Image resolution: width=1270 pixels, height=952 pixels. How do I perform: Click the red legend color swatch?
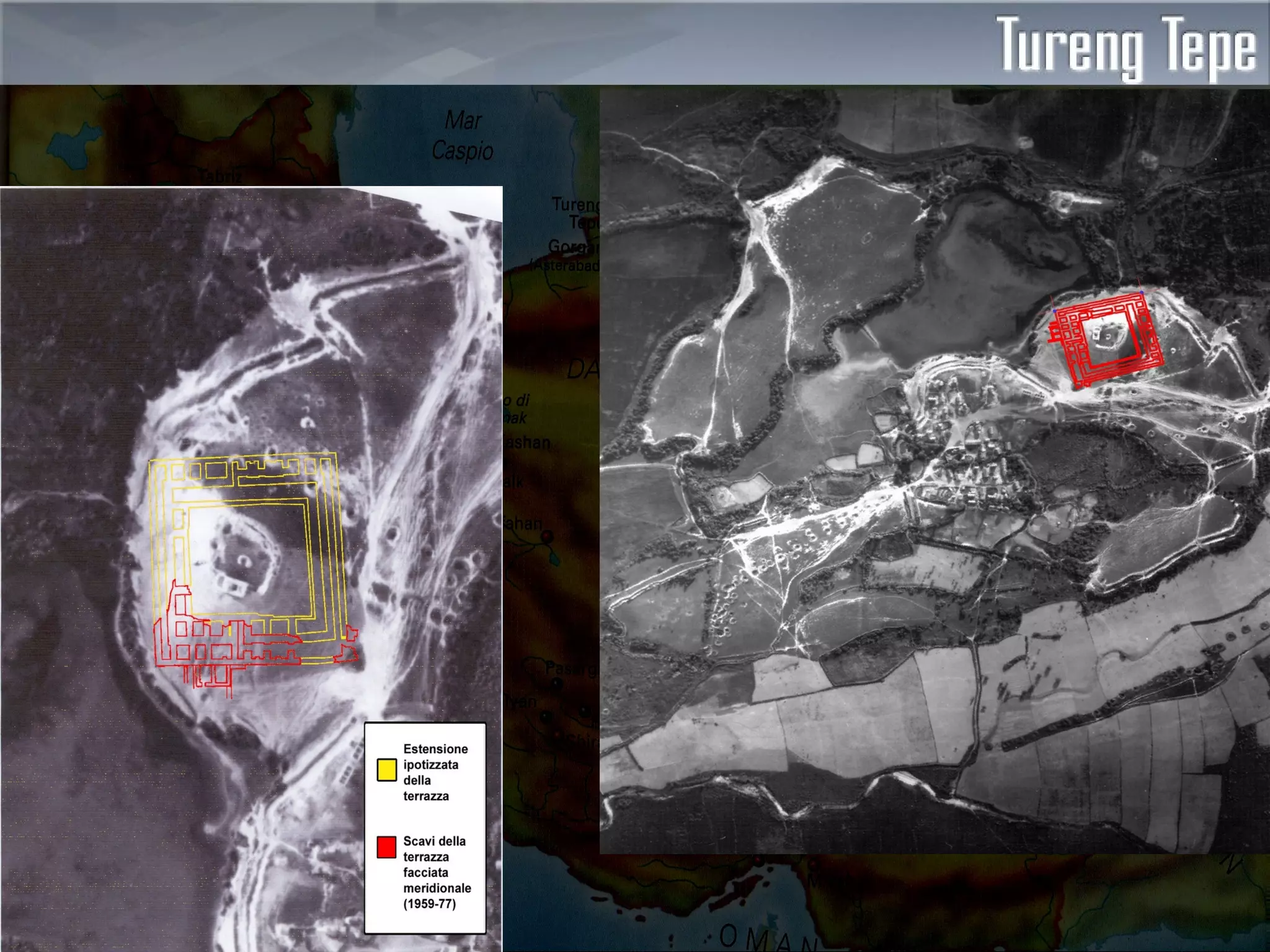(386, 847)
